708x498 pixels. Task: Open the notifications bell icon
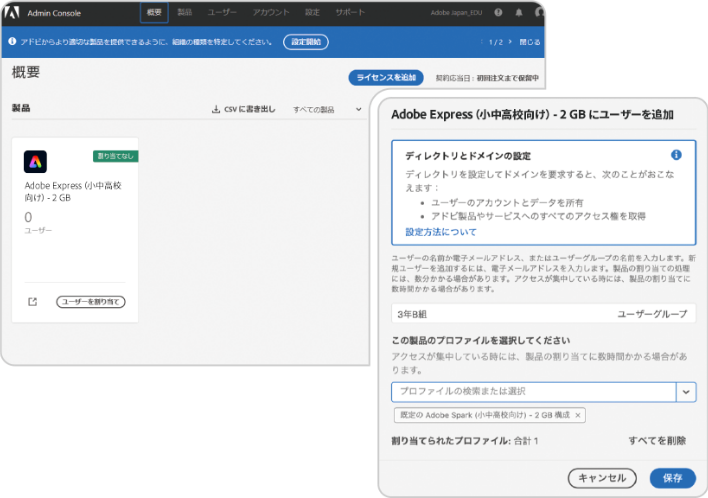pyautogui.click(x=519, y=13)
